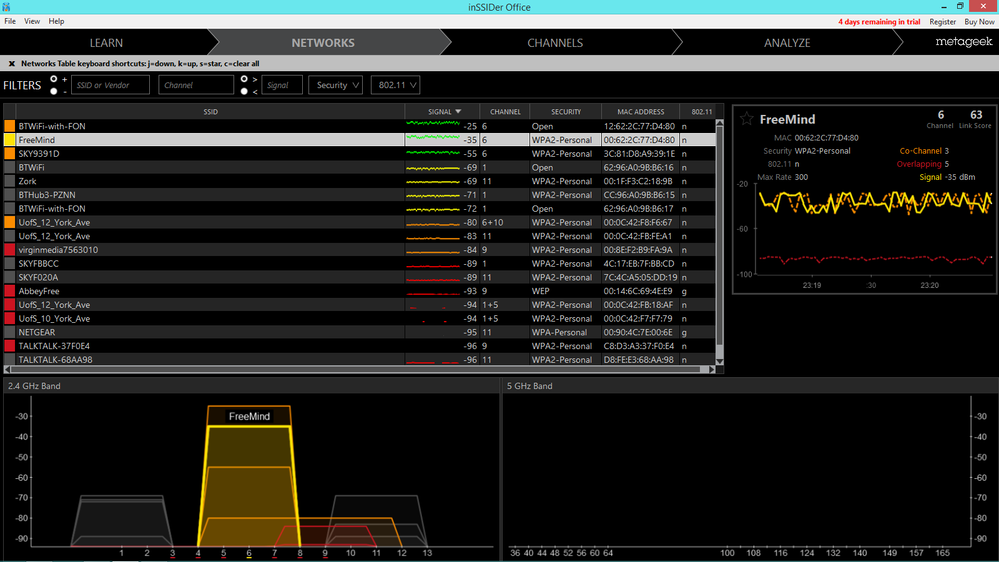
Task: Click the FreeMind label in 2.4 GHz graph
Action: 249,416
